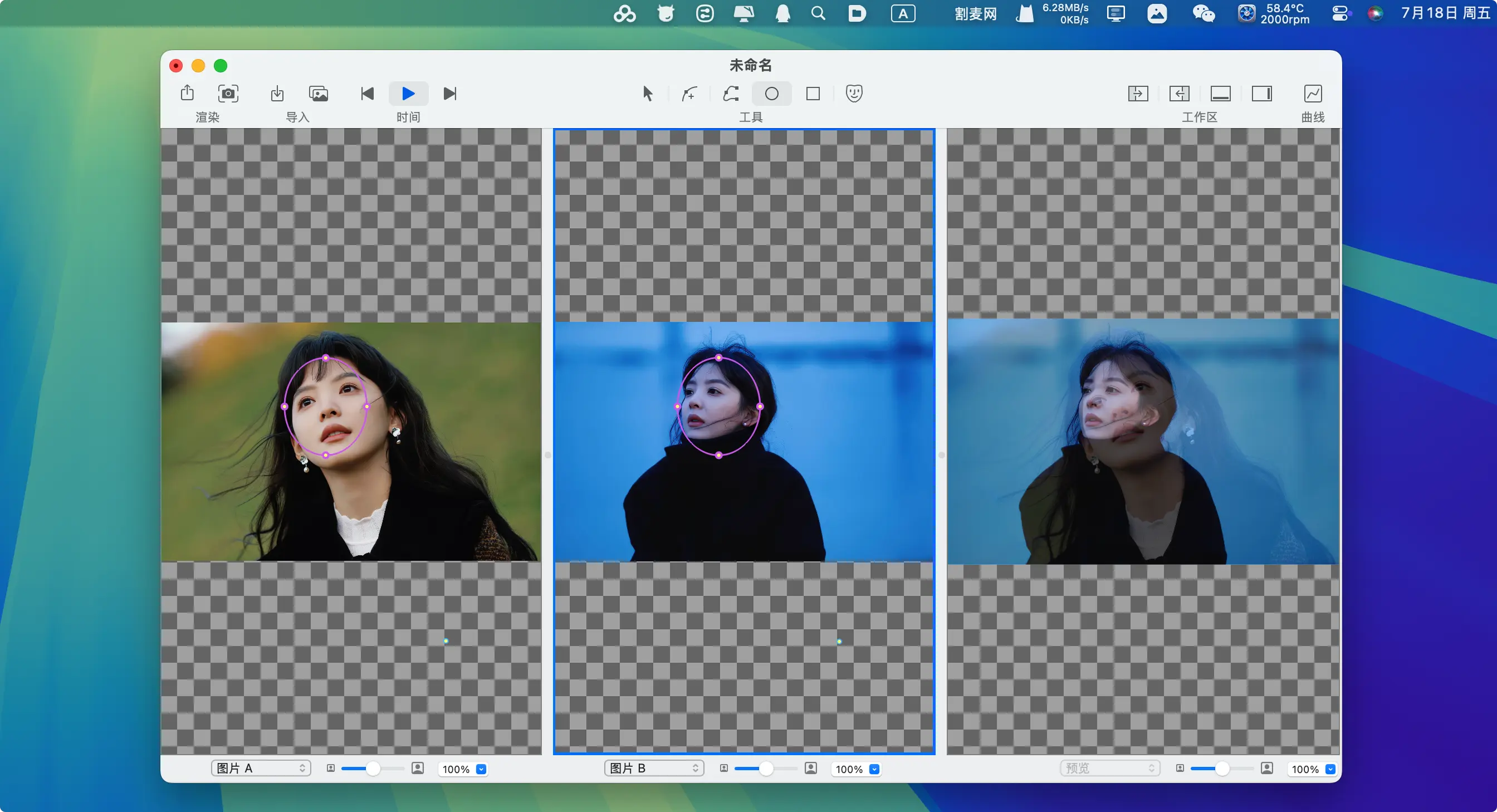Toggle the right sidebar workspace button
Viewport: 1497px width, 812px height.
tap(1261, 94)
